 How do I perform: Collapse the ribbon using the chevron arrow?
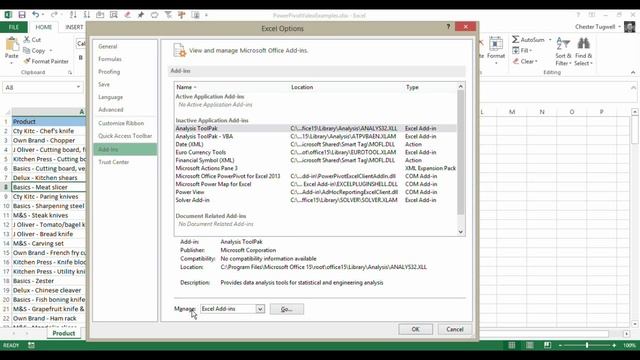633,72
